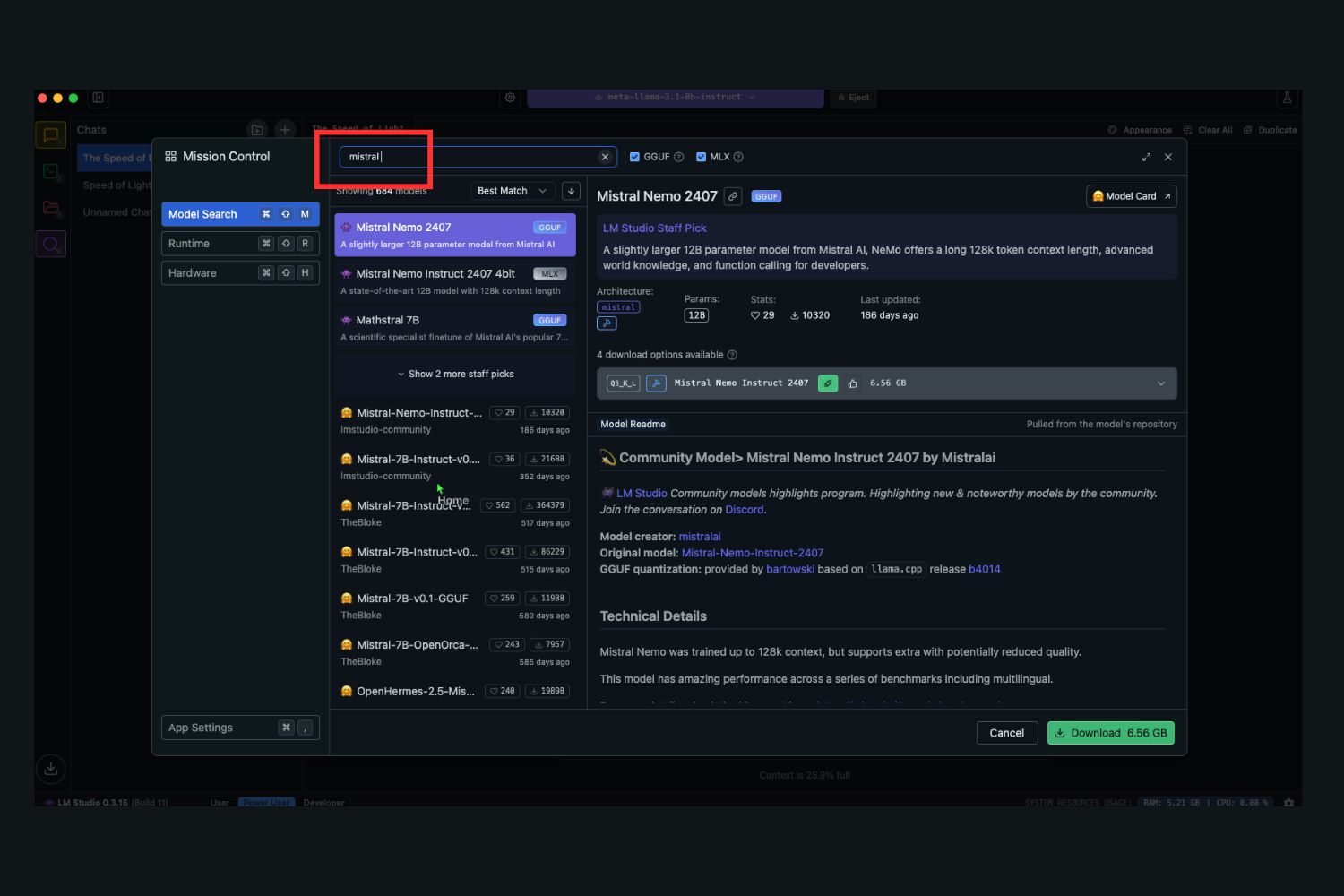The image size is (1344, 896).
Task: Focus the mistral model search field
Action: pyautogui.click(x=478, y=157)
